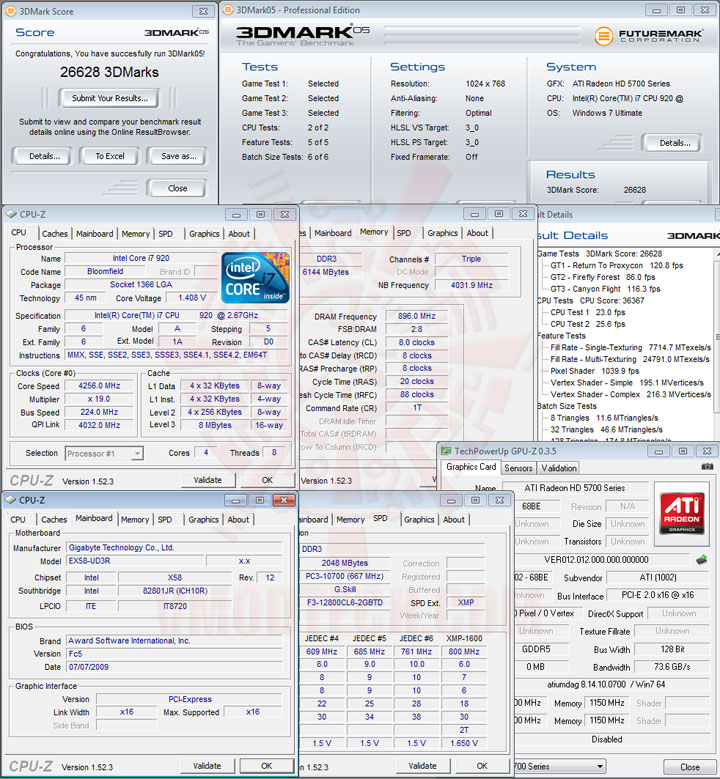Click the Bus Speed 224.0 MHz value
The height and width of the screenshot is (779, 720).
[x=99, y=412]
